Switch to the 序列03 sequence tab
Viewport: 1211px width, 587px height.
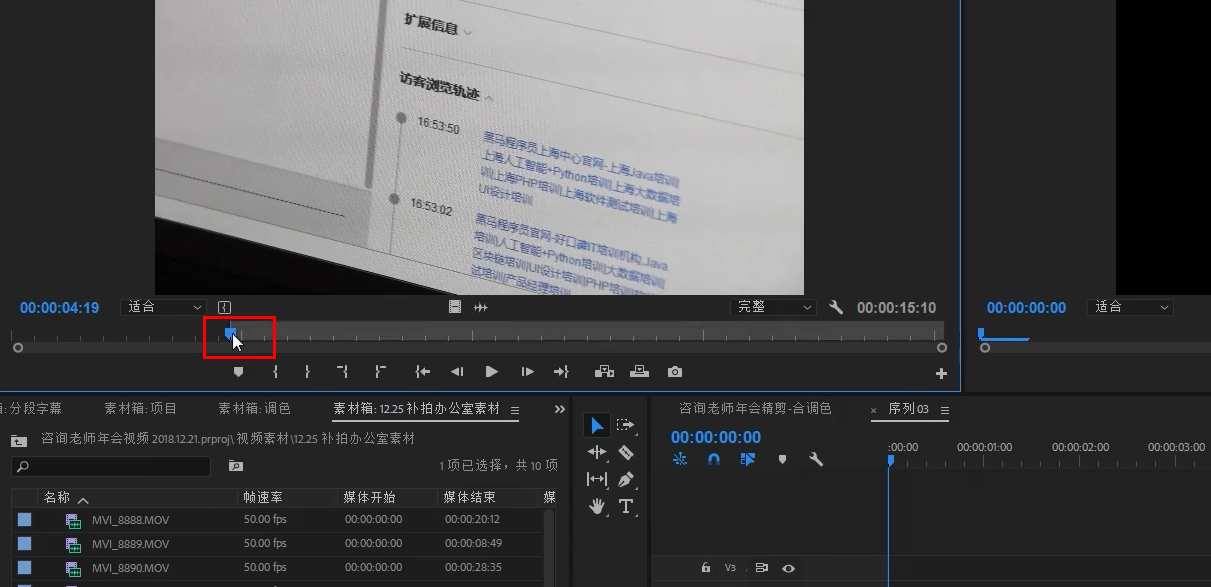[910, 410]
